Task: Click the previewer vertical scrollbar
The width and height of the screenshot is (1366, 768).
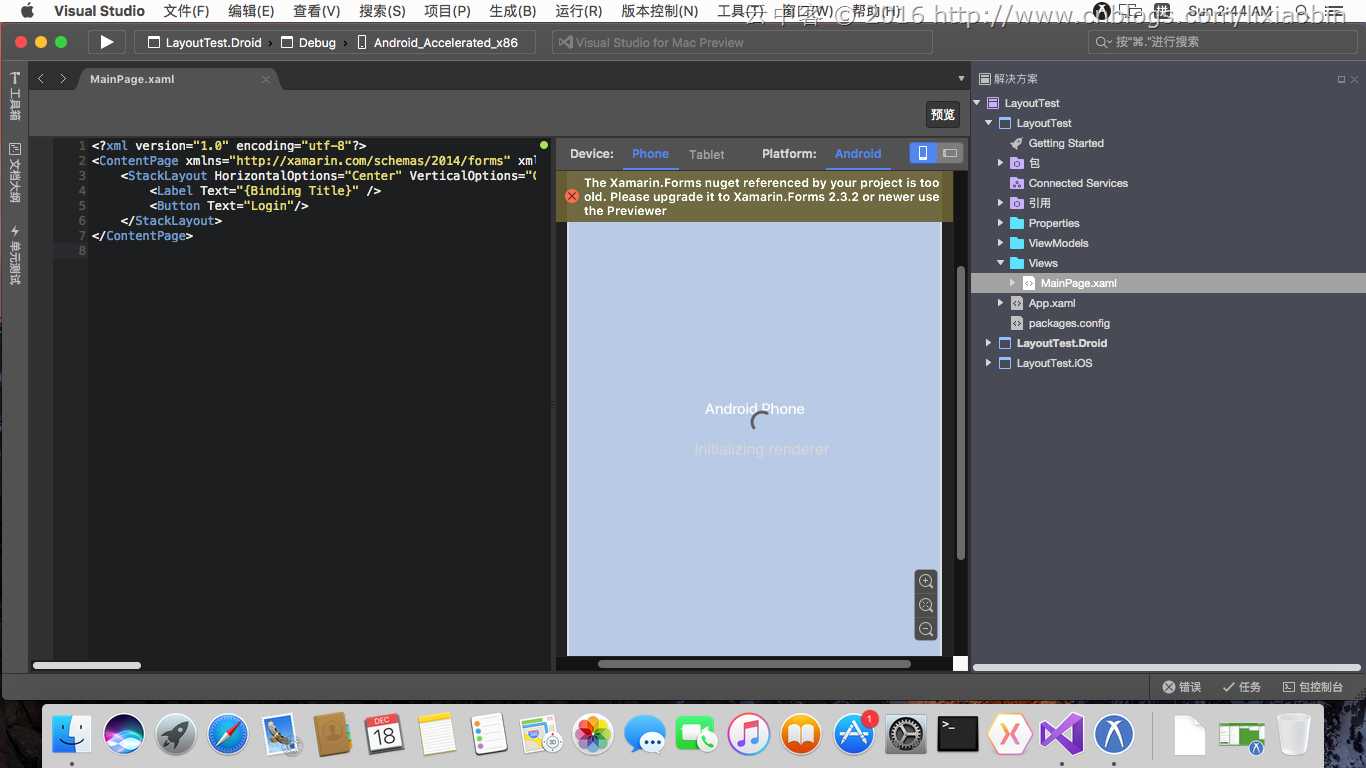Action: (x=961, y=412)
